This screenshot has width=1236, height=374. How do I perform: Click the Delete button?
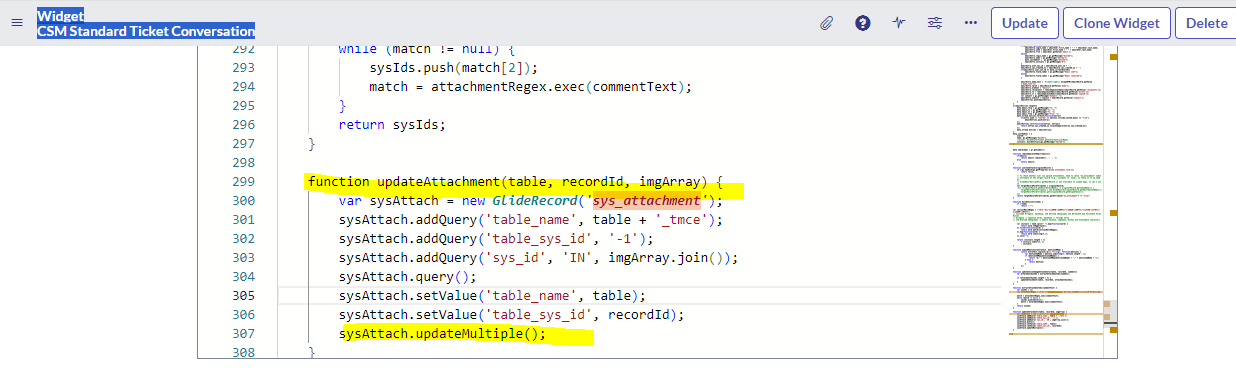pos(1206,23)
